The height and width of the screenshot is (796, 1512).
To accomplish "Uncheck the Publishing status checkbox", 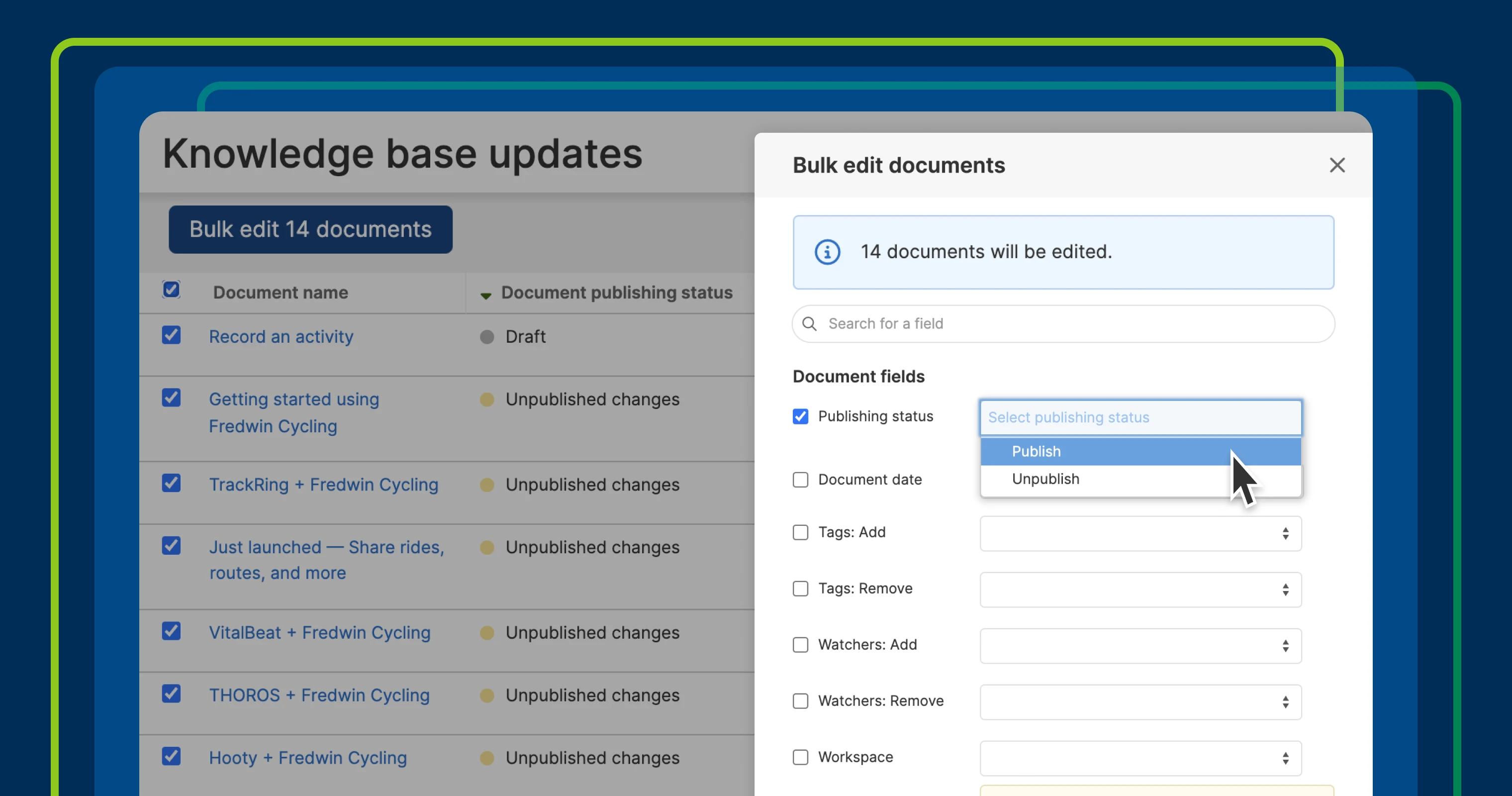I will 800,417.
